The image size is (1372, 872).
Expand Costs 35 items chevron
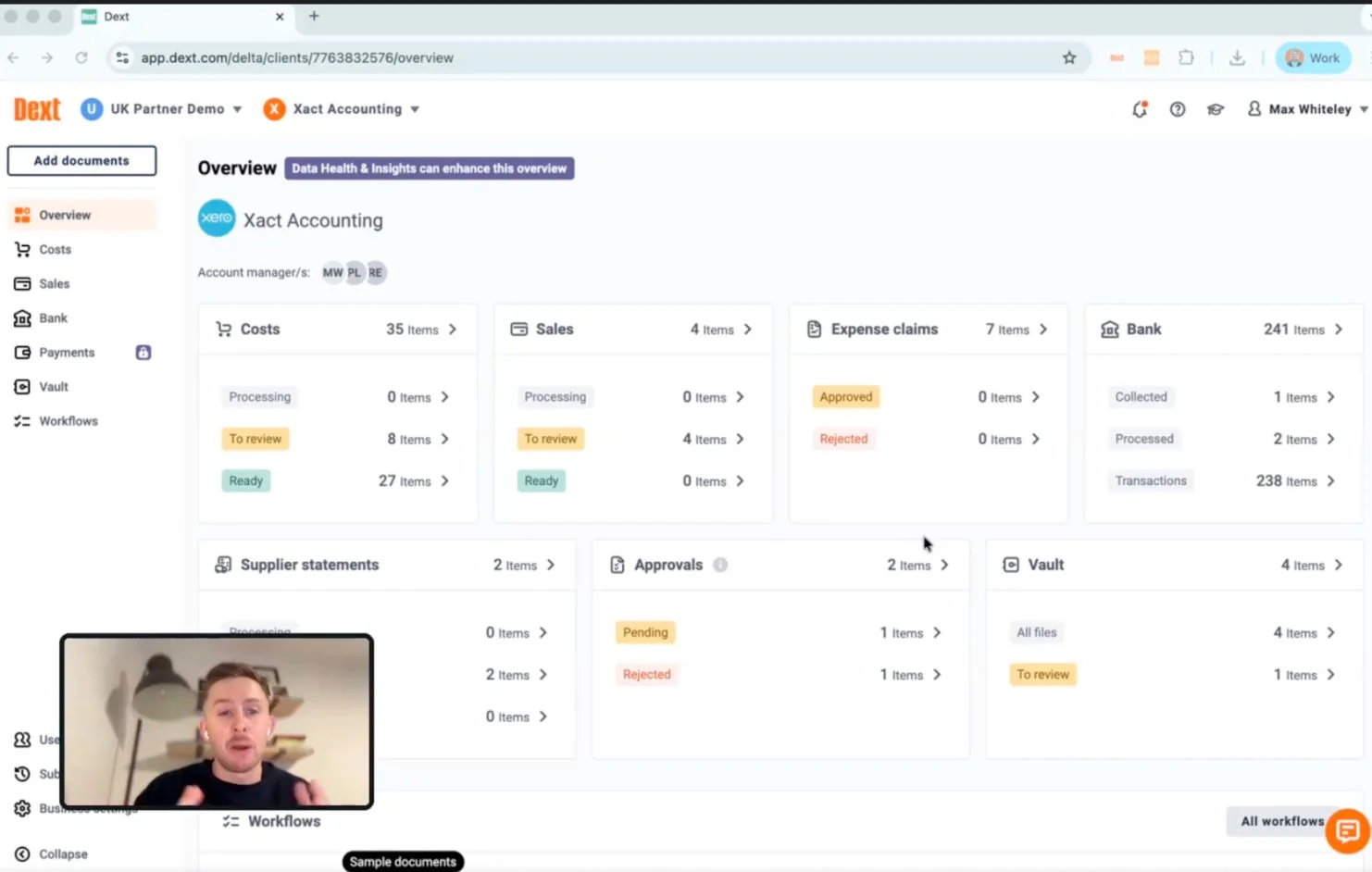point(453,329)
